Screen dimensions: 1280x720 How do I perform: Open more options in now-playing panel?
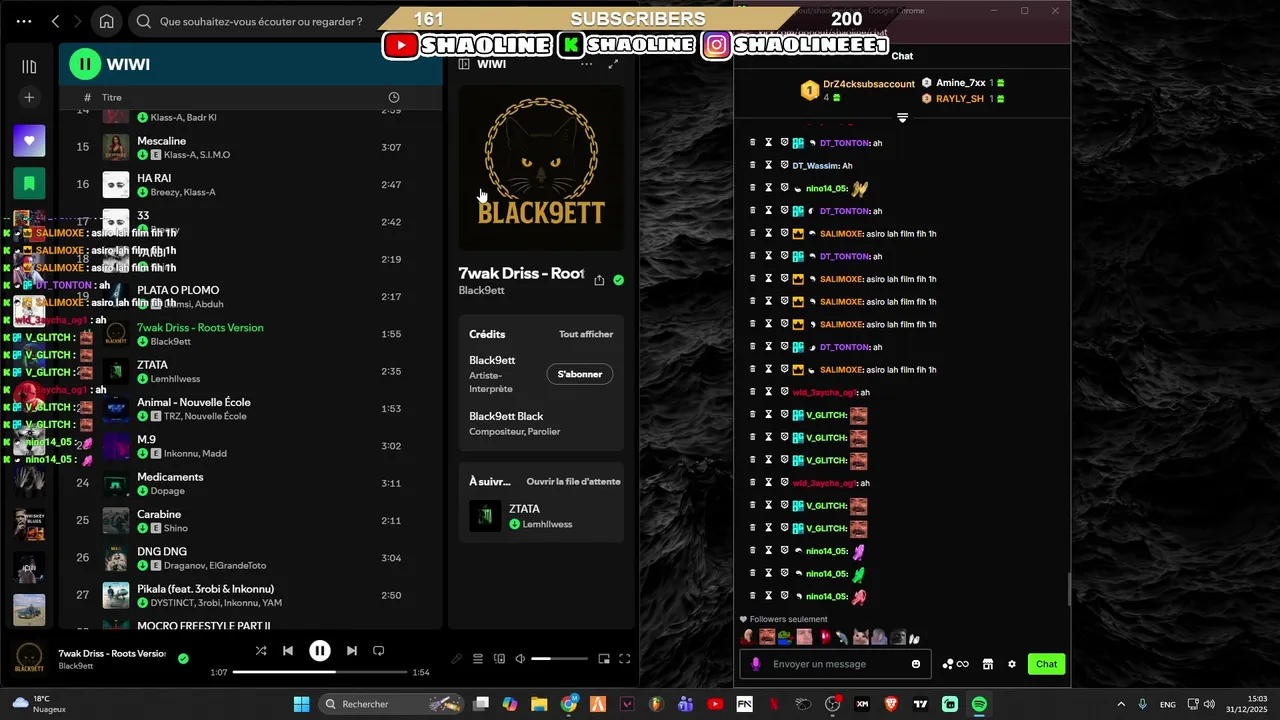(x=586, y=64)
